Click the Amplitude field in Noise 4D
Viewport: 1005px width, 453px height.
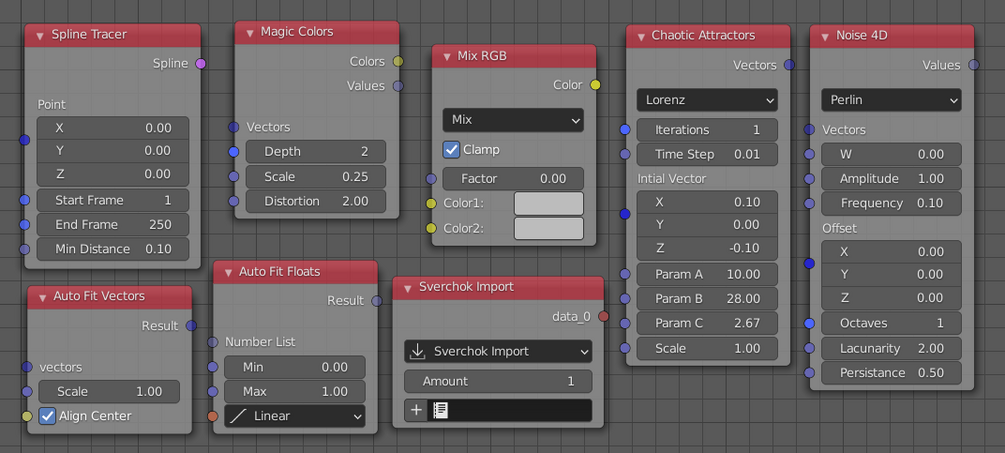pyautogui.click(x=891, y=179)
